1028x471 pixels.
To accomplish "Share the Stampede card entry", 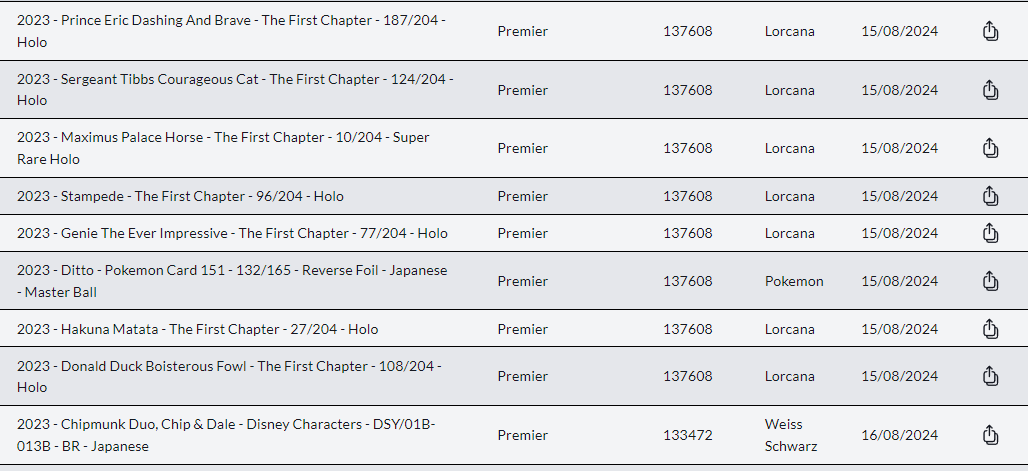I will (x=991, y=196).
